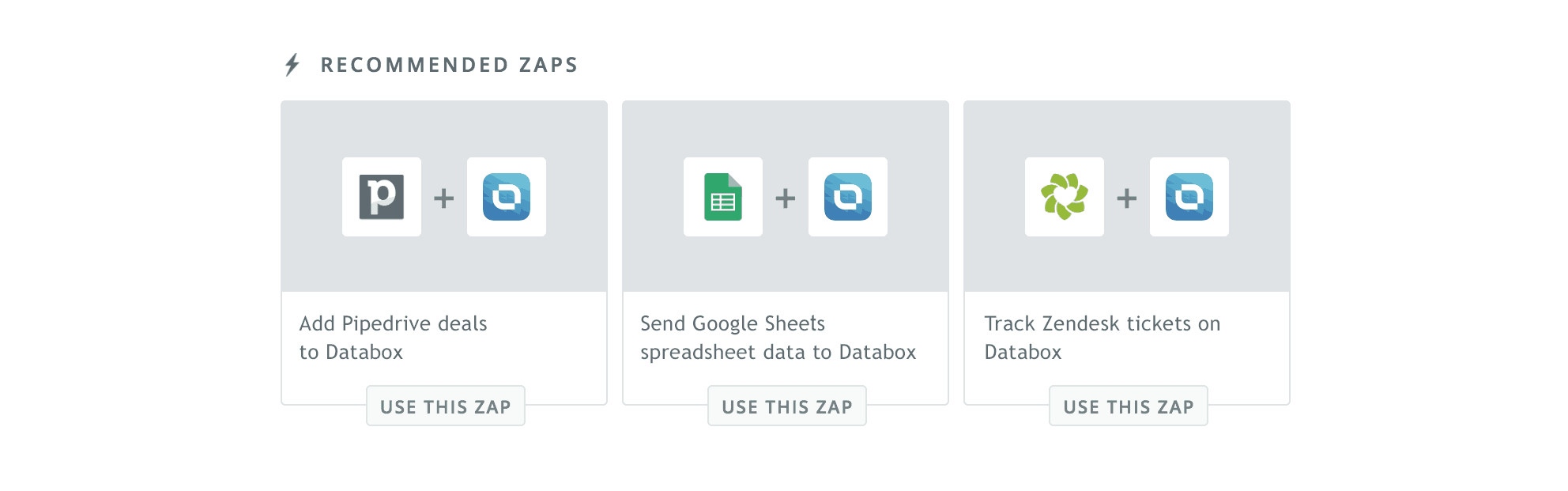The image size is (1568, 491).
Task: Click the Pipedrive app icon
Action: [382, 197]
